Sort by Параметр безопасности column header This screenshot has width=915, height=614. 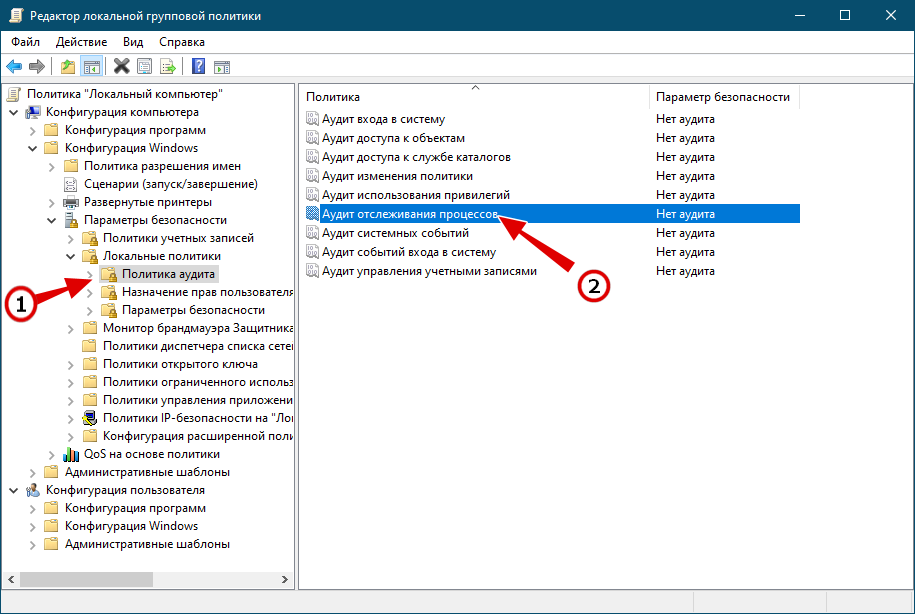tap(724, 97)
